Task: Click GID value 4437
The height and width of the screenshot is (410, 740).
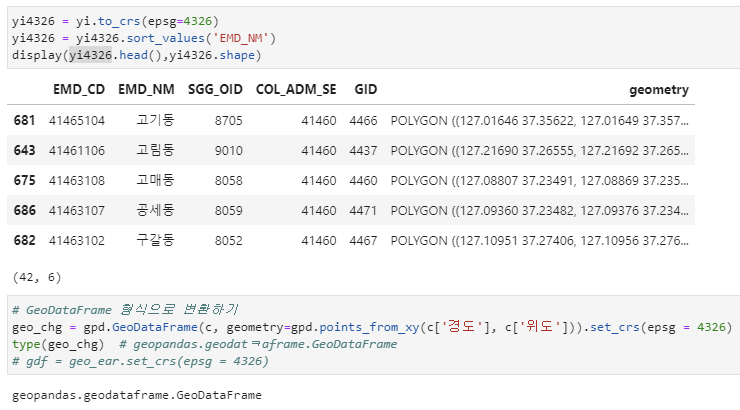Action: (363, 151)
